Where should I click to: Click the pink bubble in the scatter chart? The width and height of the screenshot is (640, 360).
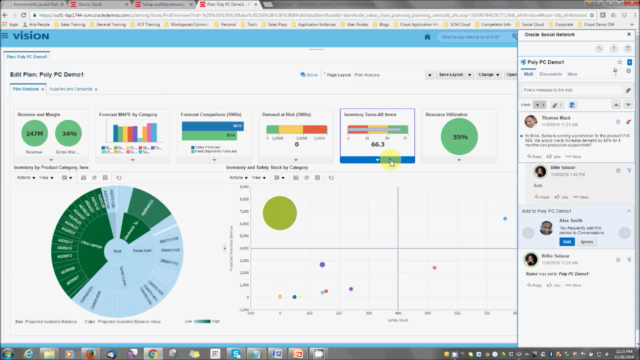(434, 268)
